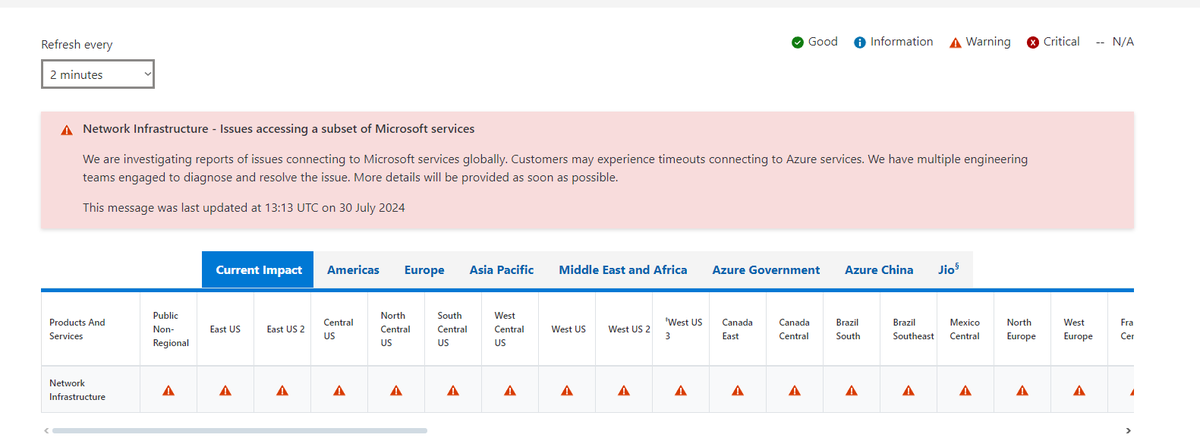Click the Mexico Central warning icon

(x=965, y=391)
